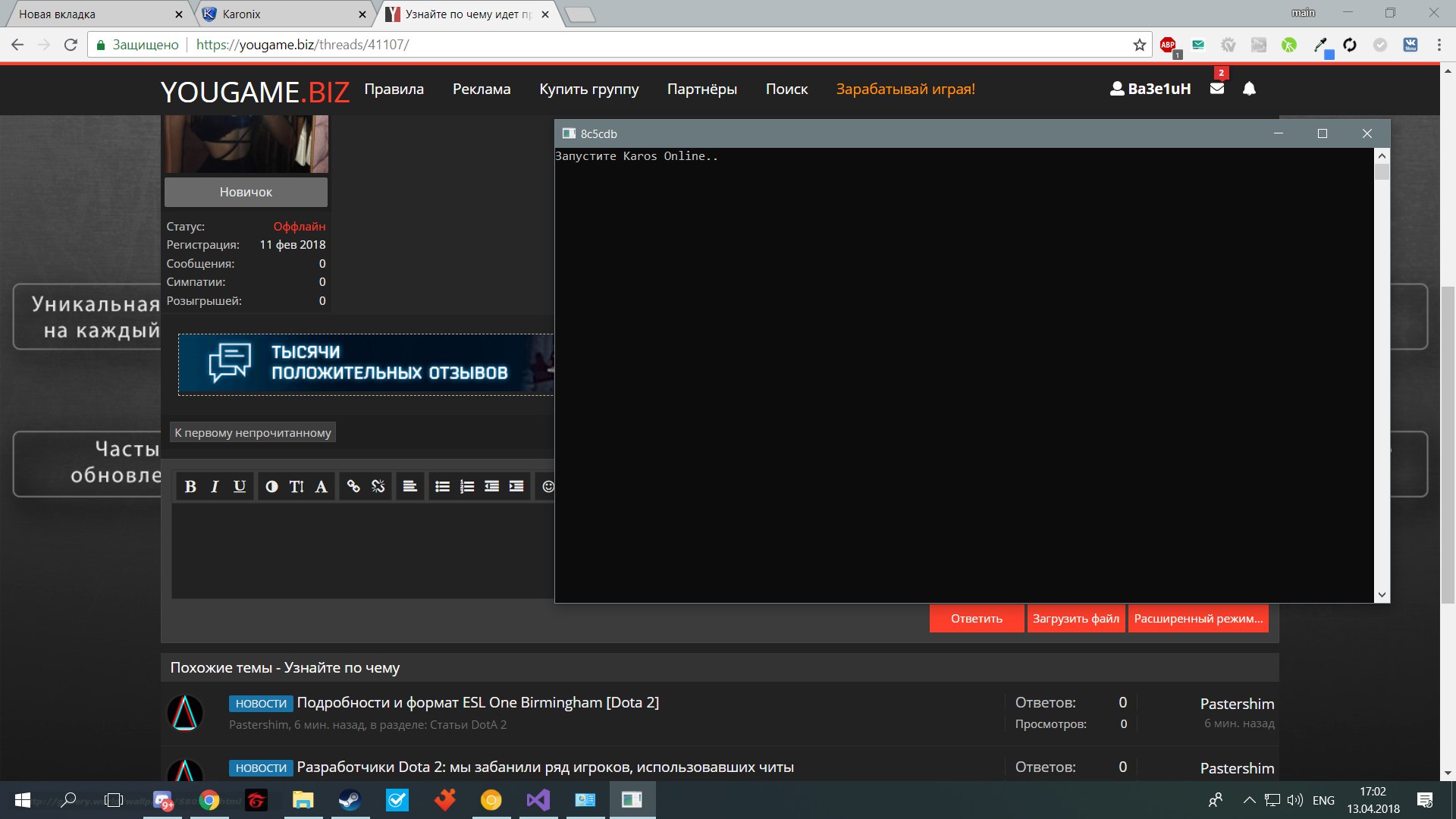Open the messages envelope icon
Viewport: 1456px width, 819px height.
(1217, 89)
